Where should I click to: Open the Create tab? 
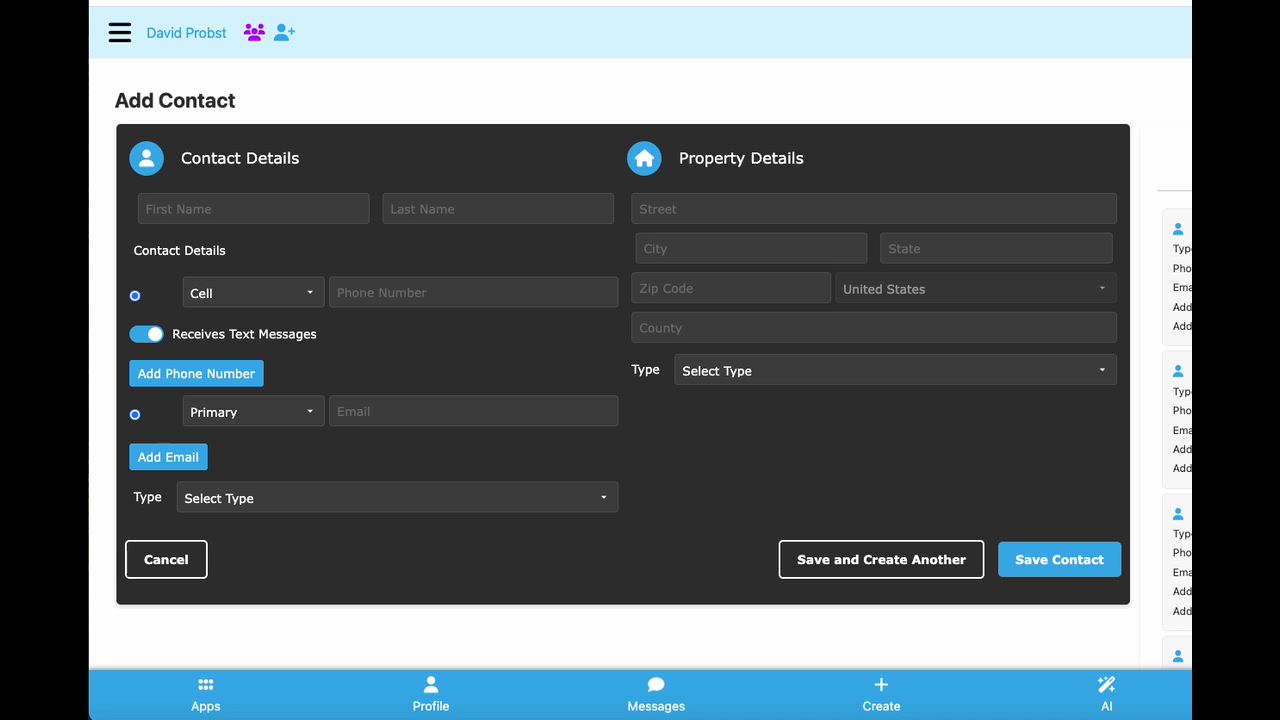881,695
